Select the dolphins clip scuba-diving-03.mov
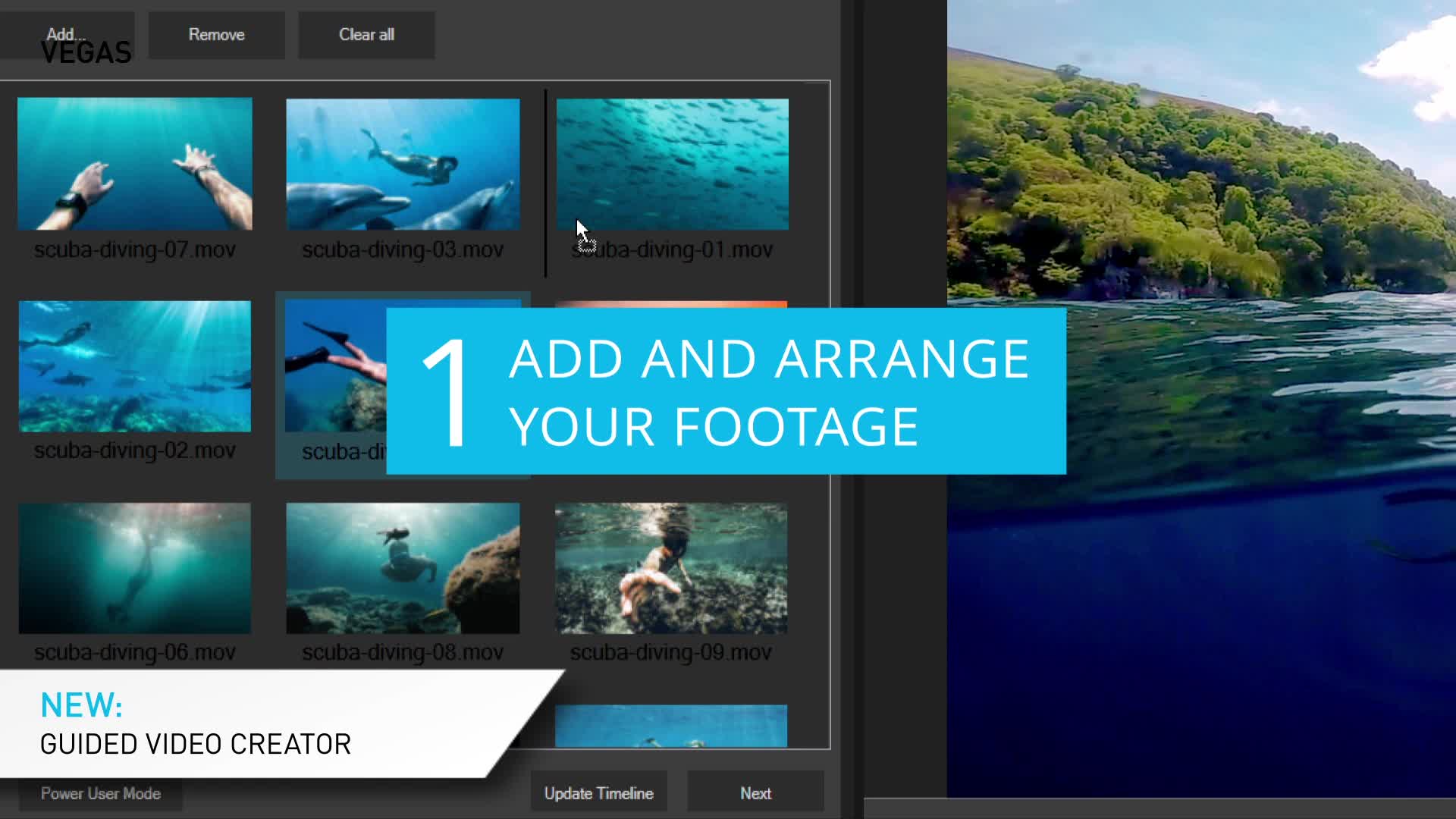 click(403, 164)
